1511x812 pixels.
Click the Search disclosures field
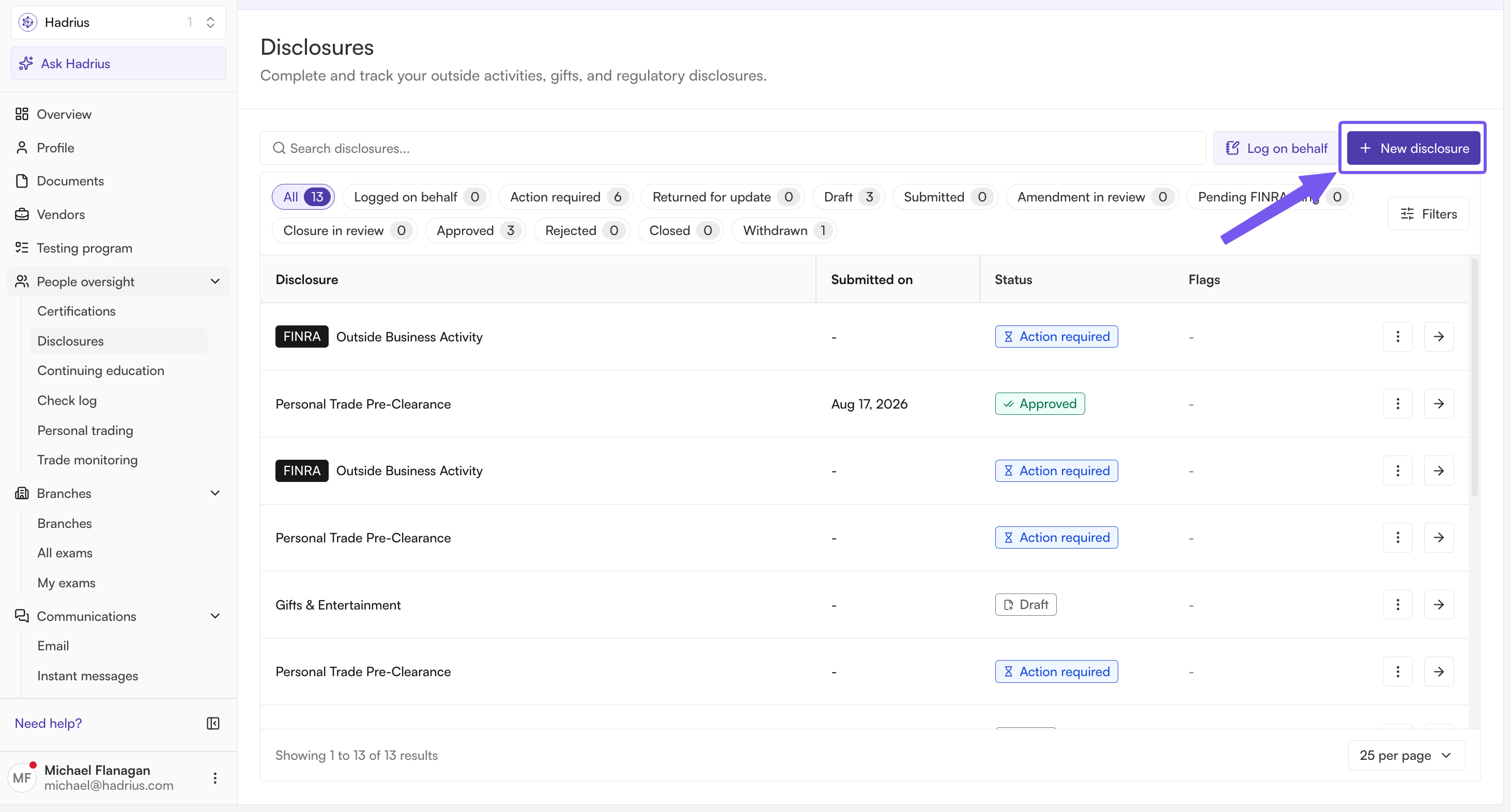click(733, 148)
